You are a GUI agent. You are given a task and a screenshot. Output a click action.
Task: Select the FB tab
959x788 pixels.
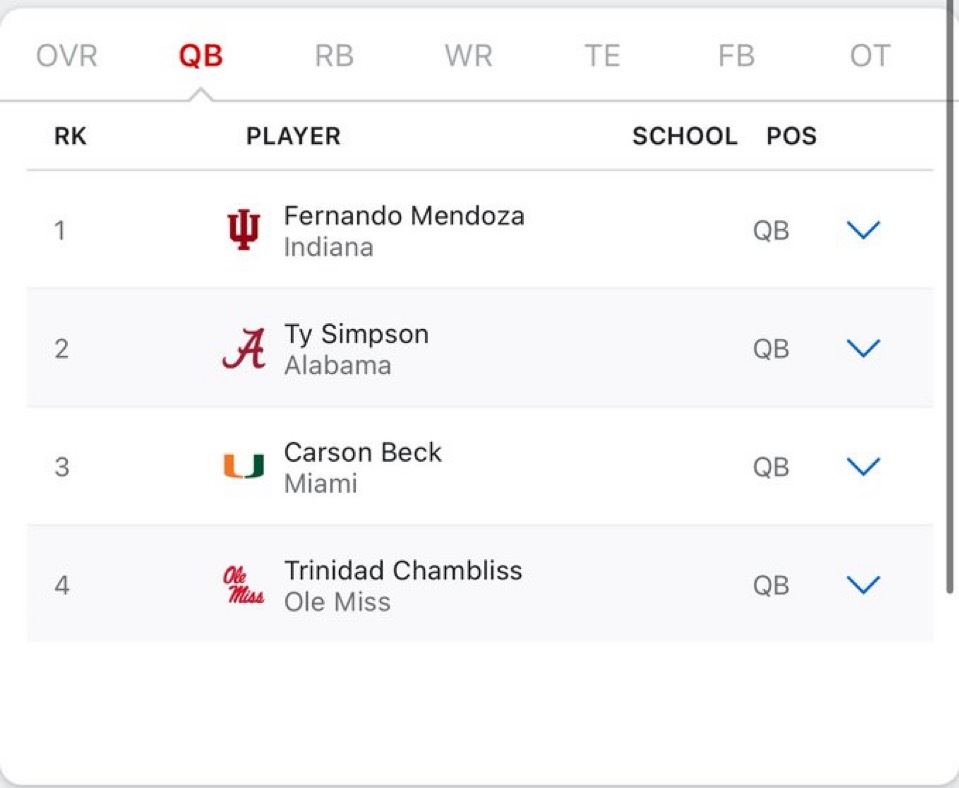pyautogui.click(x=736, y=56)
